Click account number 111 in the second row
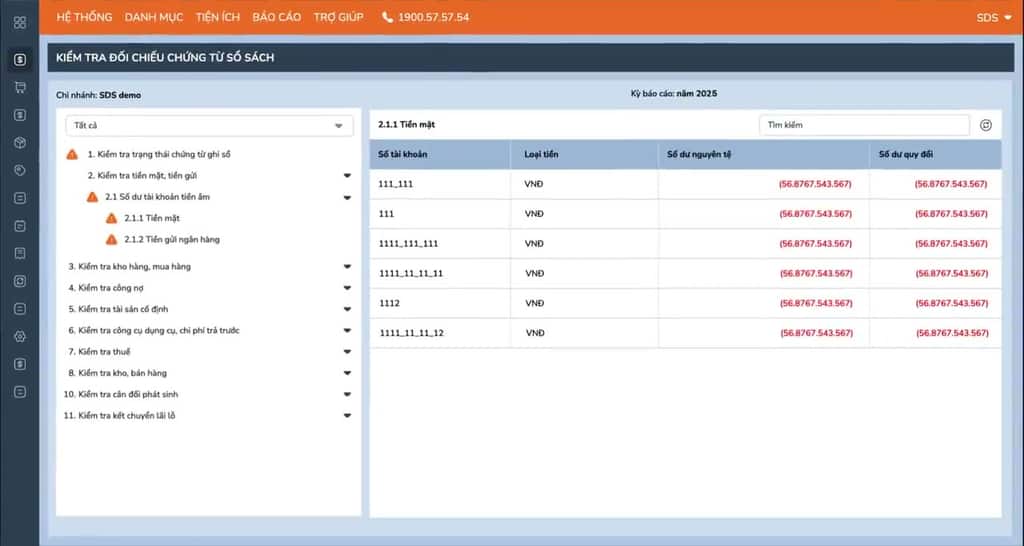The image size is (1024, 546). click(x=386, y=214)
